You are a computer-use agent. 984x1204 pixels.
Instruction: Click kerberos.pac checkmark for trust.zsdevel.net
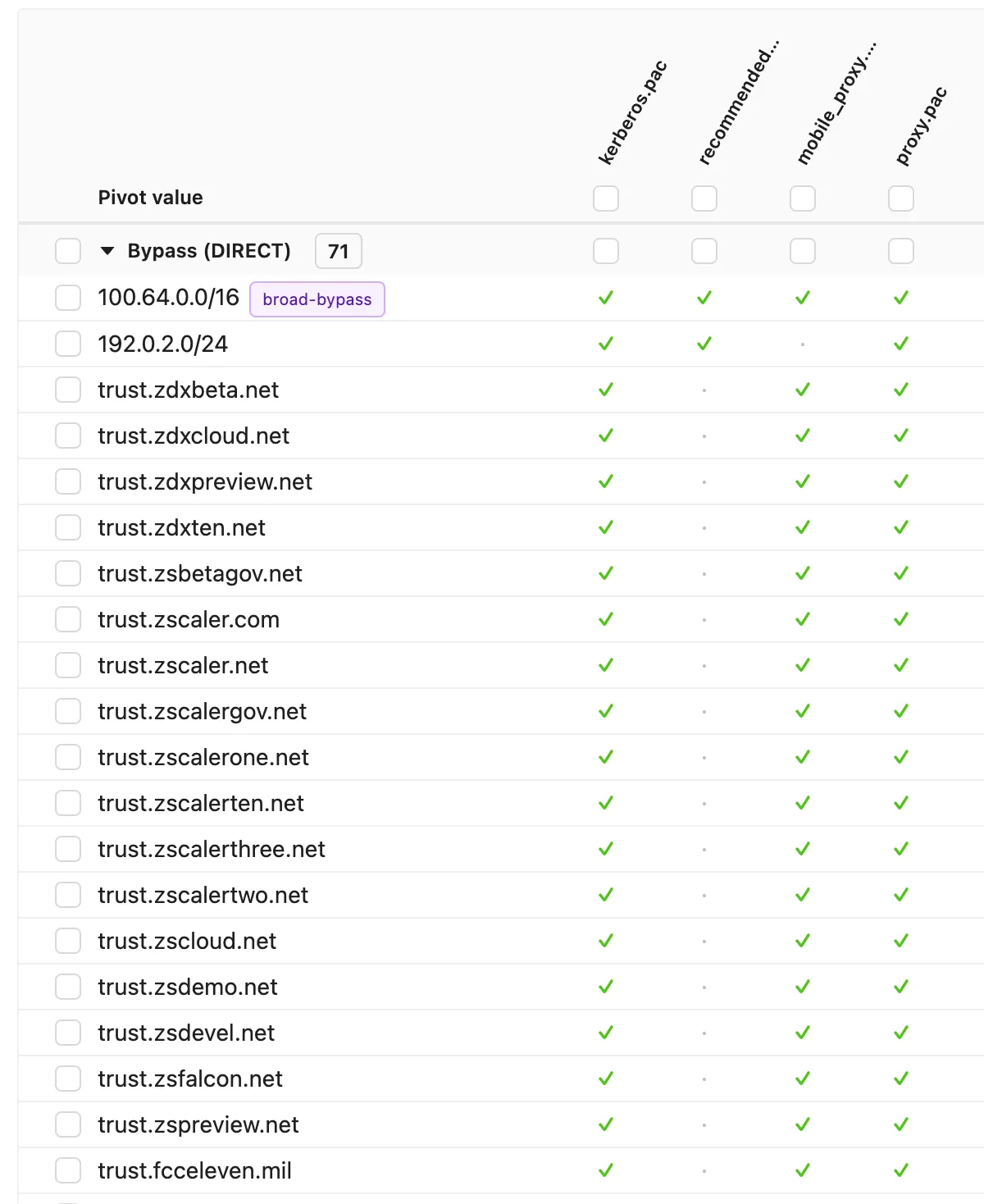[x=606, y=1033]
